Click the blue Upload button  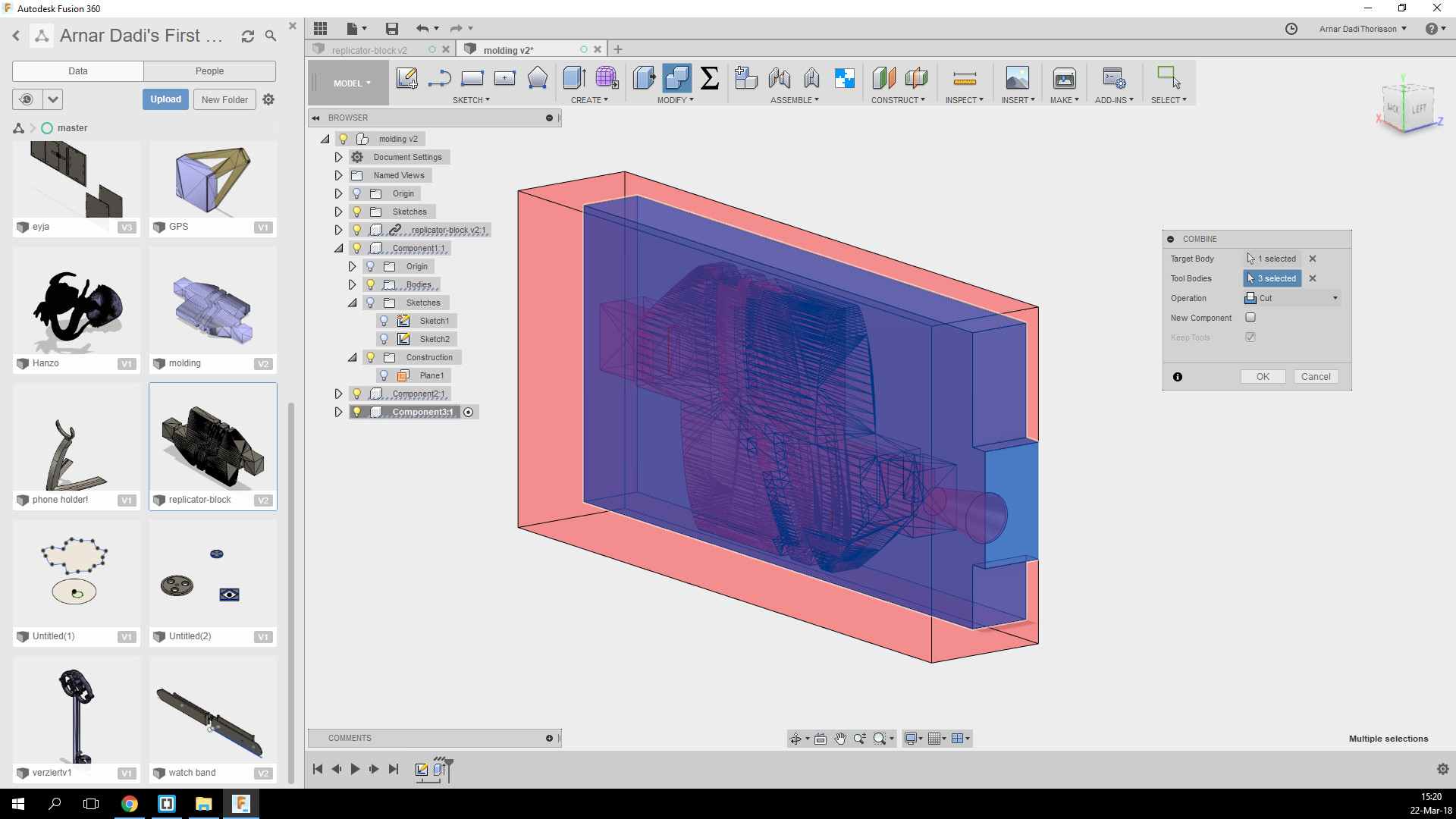pyautogui.click(x=165, y=99)
